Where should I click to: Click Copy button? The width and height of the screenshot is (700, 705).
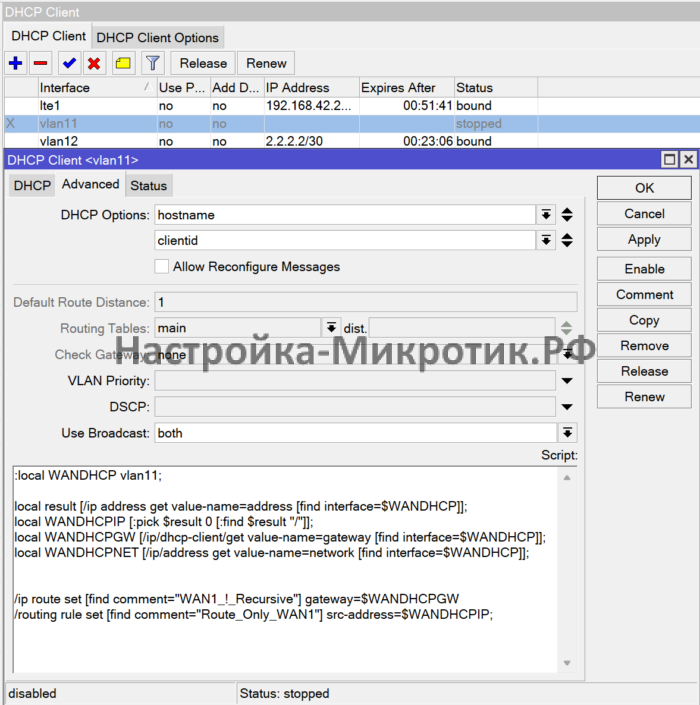click(x=644, y=320)
